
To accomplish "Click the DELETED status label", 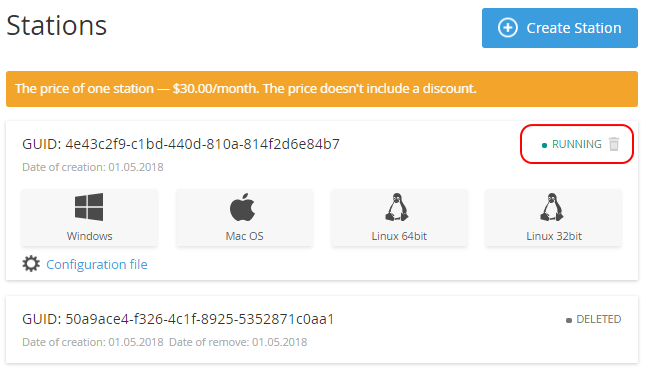I will click(599, 319).
